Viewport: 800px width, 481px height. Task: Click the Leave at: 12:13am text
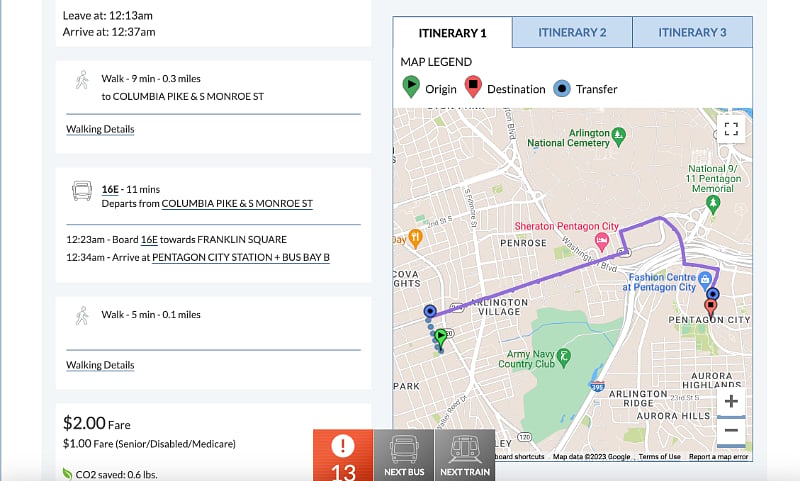coord(108,16)
